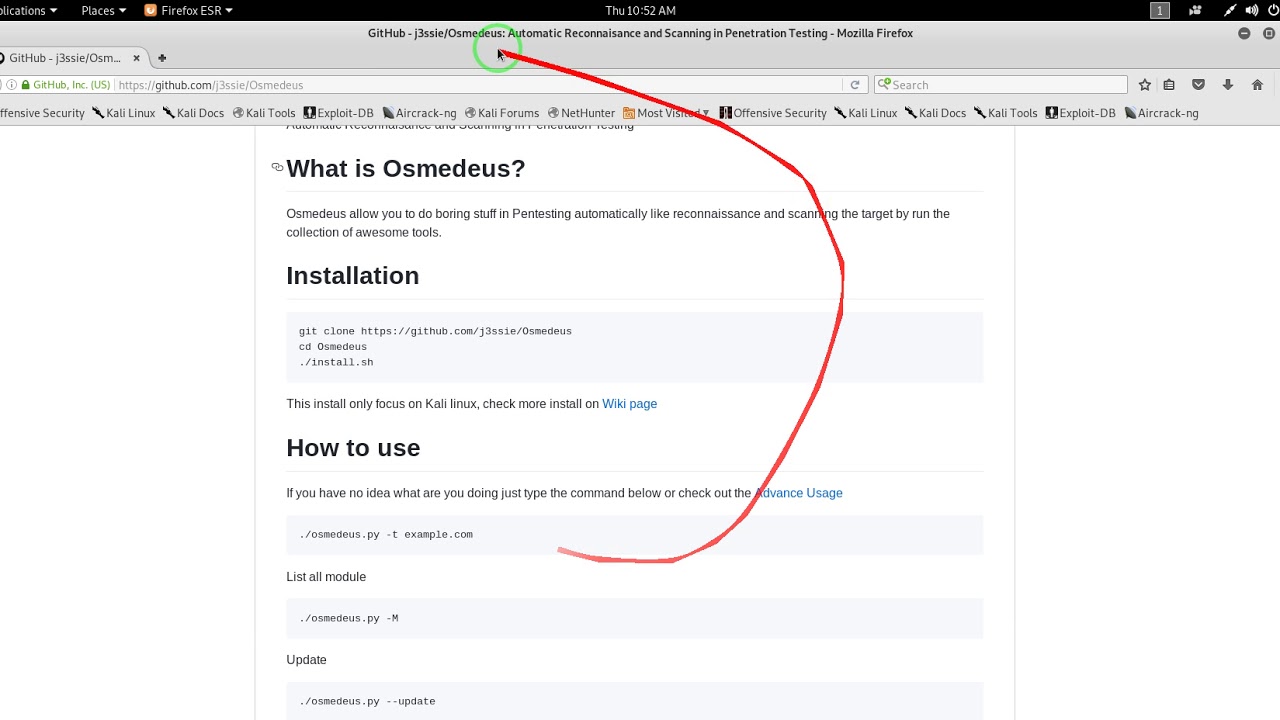
Task: Go to Firefox home page icon
Action: click(1257, 85)
